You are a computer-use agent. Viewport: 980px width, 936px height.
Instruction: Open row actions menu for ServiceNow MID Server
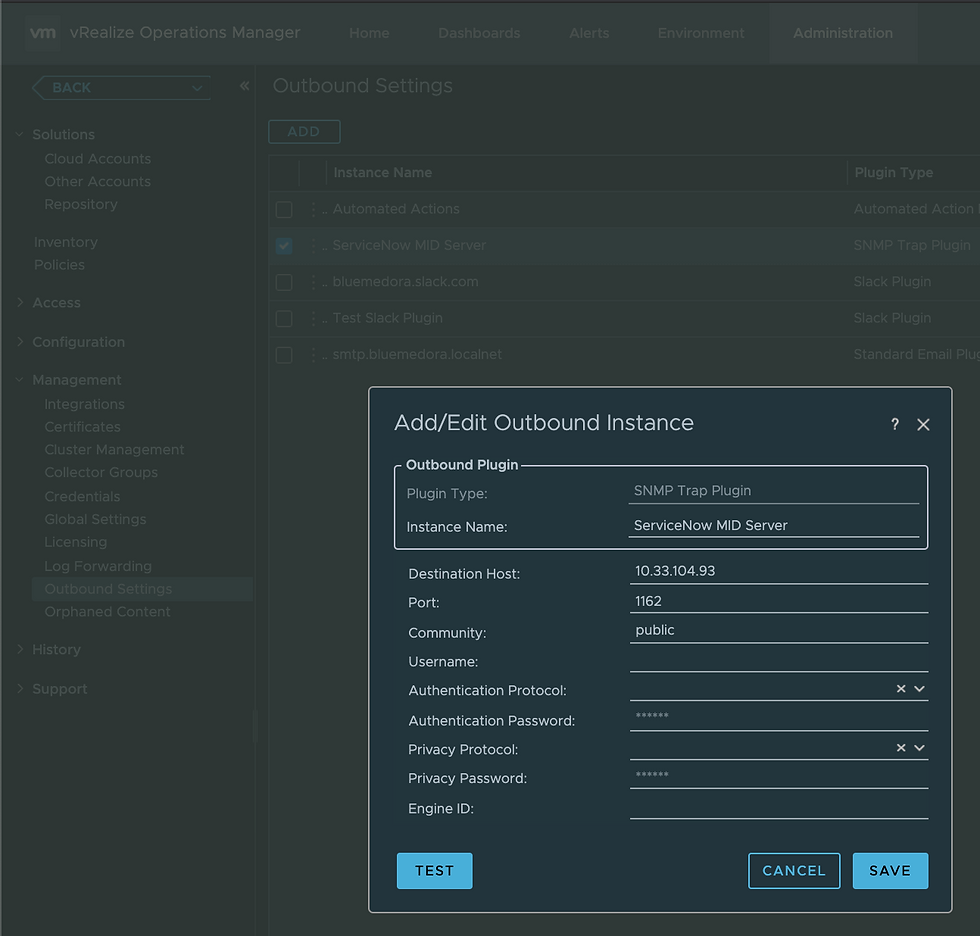[x=313, y=246]
